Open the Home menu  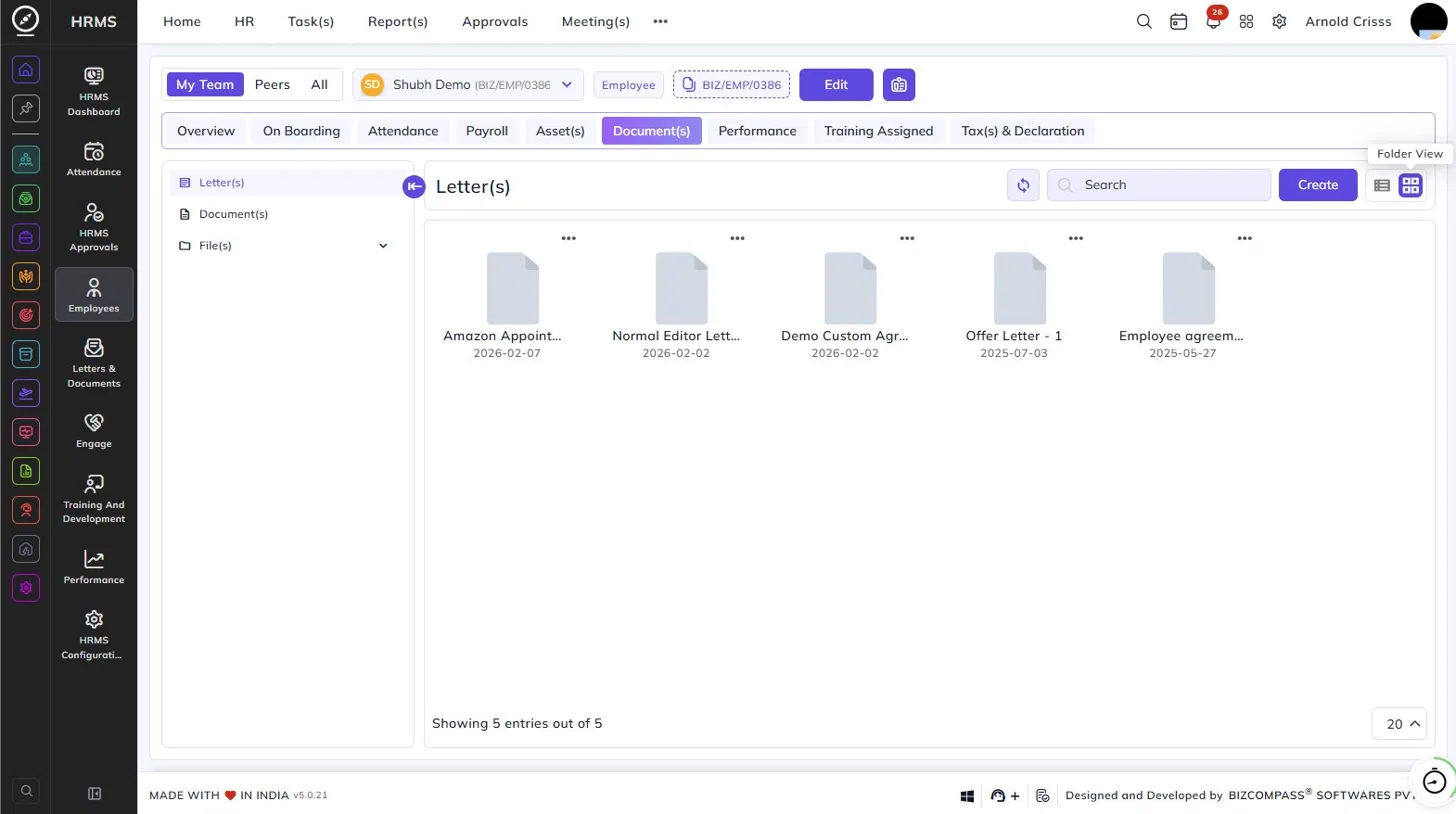(x=182, y=21)
